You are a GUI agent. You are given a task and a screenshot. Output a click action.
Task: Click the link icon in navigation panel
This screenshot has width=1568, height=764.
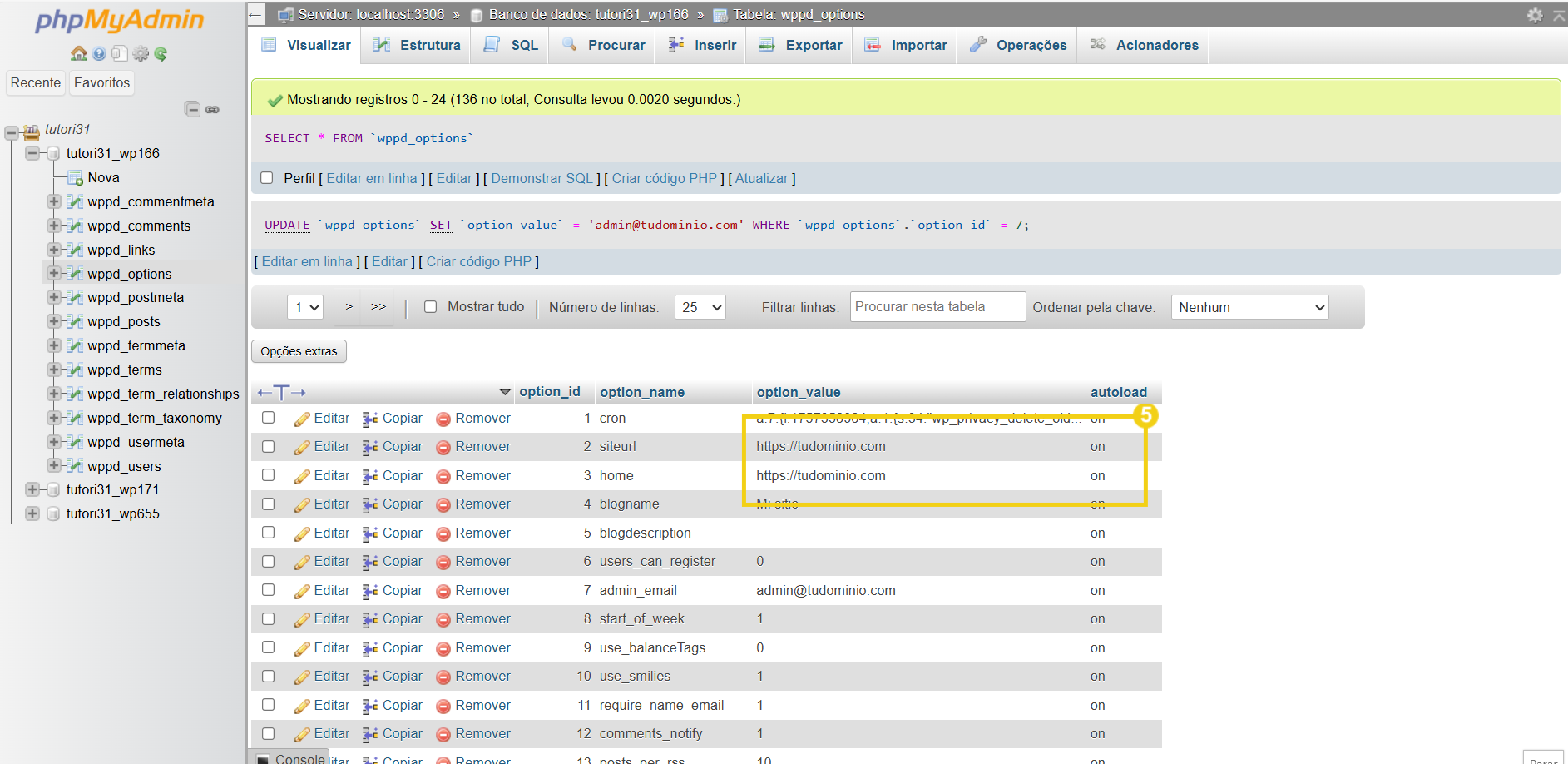pos(213,109)
